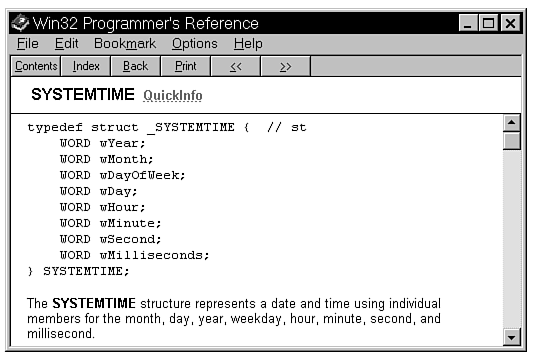Open the Edit menu

pyautogui.click(x=66, y=44)
